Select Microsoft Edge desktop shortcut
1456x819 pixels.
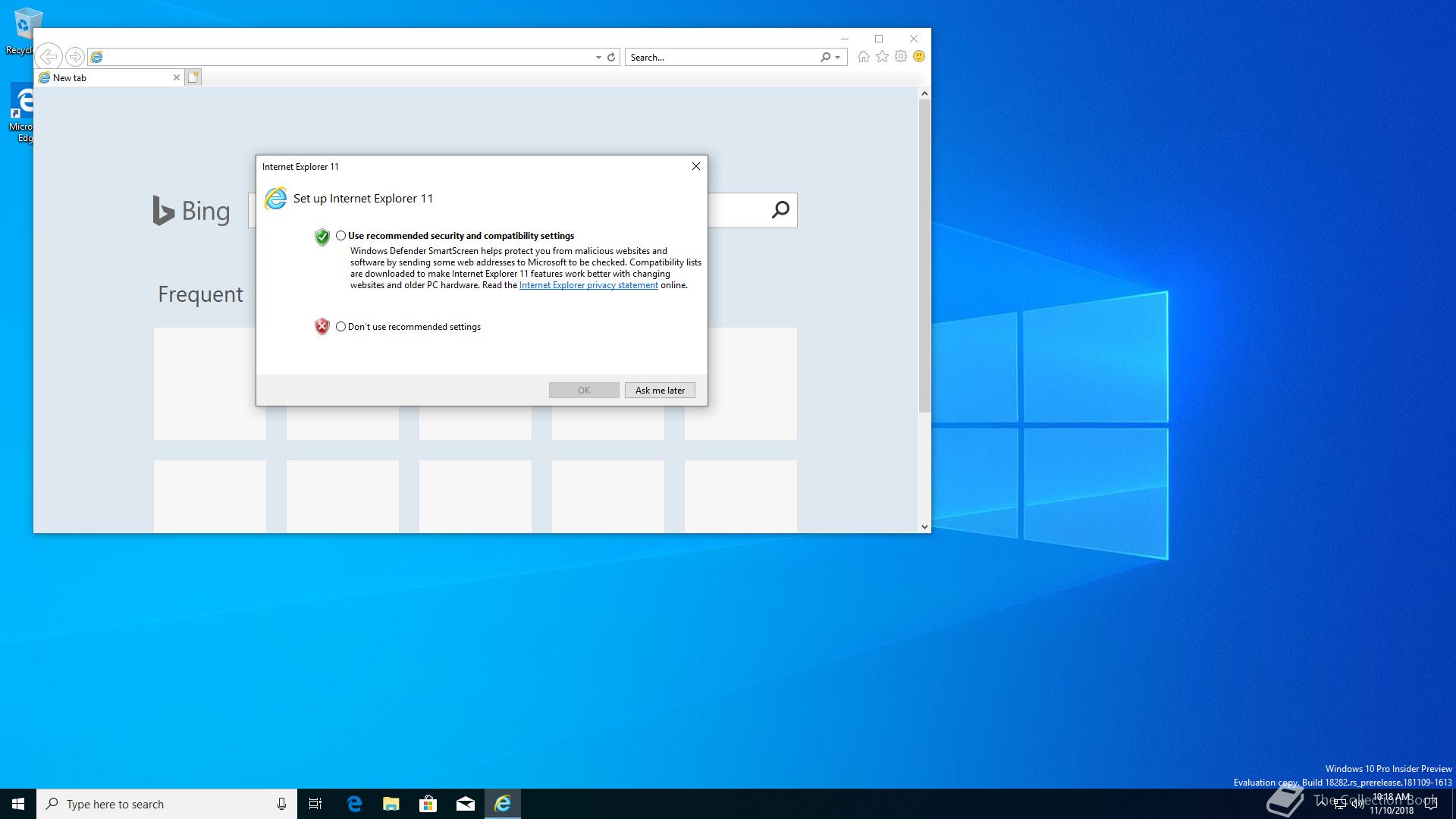(x=21, y=114)
